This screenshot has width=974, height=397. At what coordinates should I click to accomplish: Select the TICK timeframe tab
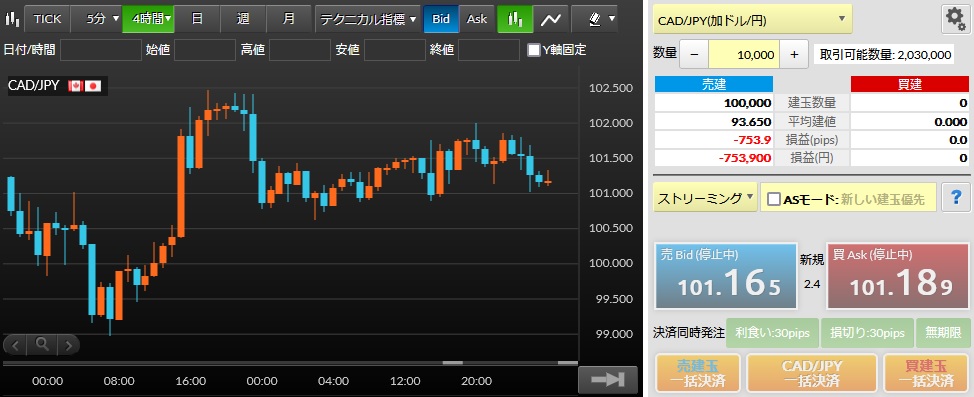[47, 19]
